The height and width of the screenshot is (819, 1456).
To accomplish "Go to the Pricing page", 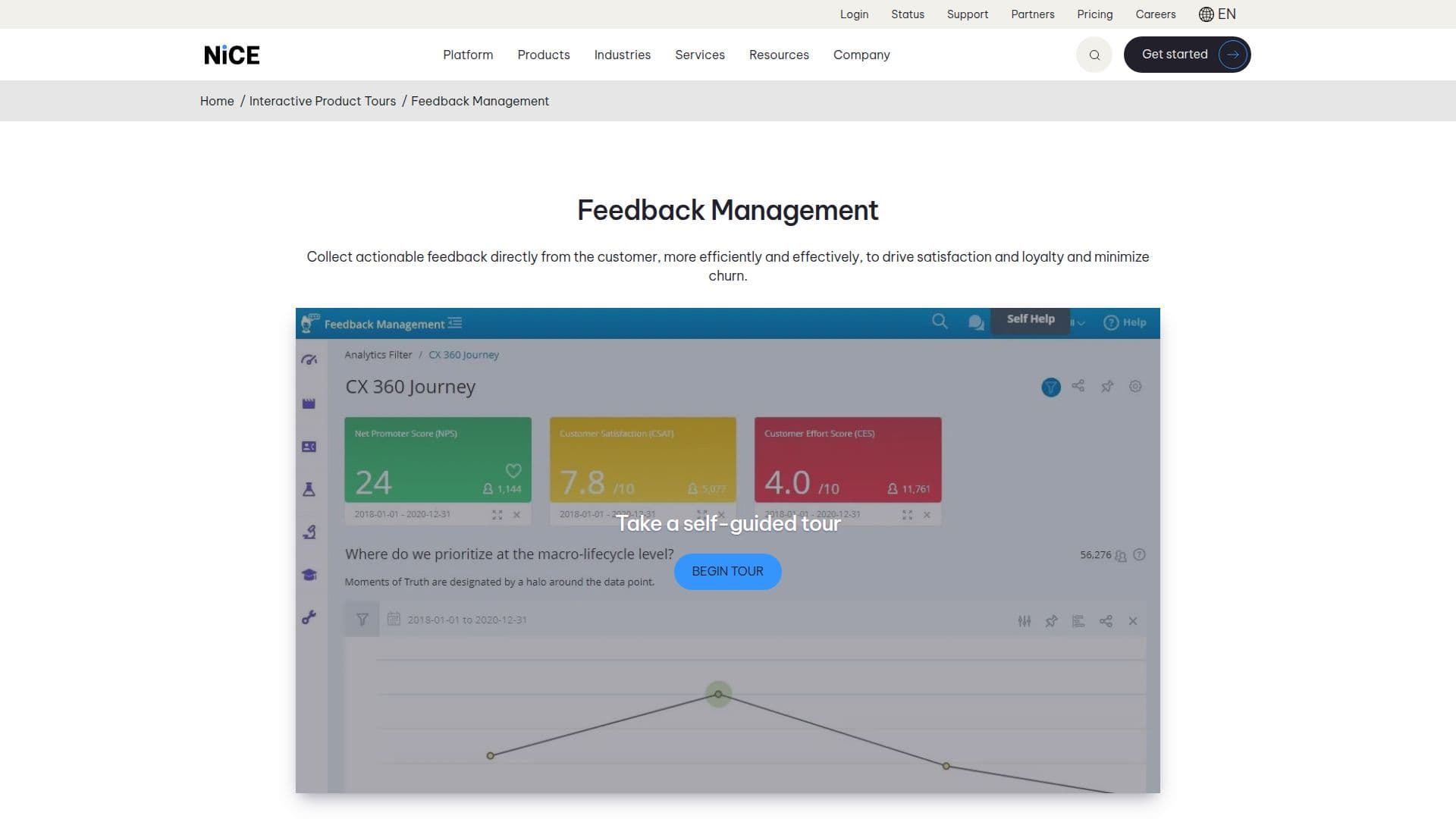I will 1095,14.
